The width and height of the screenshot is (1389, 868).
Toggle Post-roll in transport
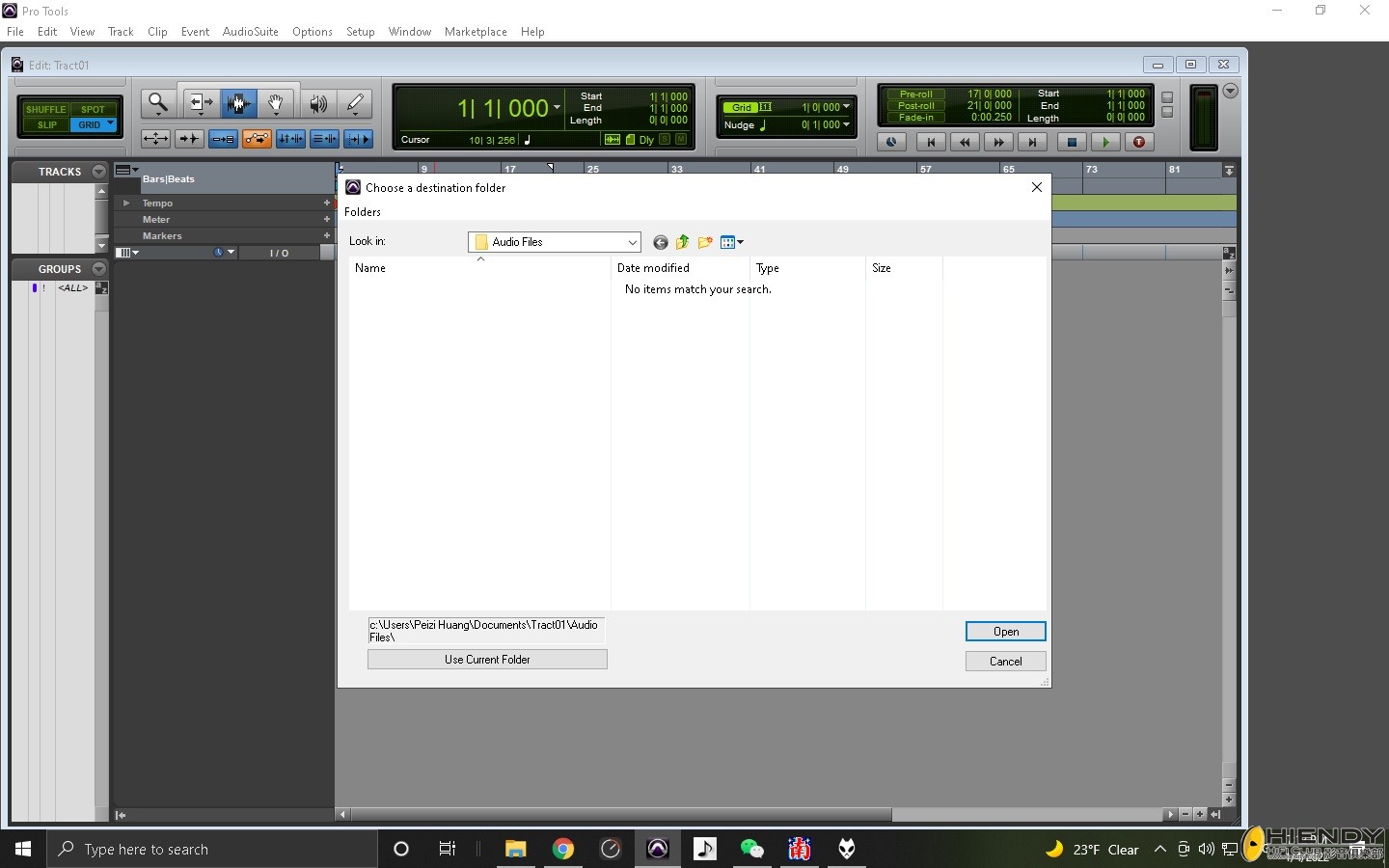click(x=915, y=106)
